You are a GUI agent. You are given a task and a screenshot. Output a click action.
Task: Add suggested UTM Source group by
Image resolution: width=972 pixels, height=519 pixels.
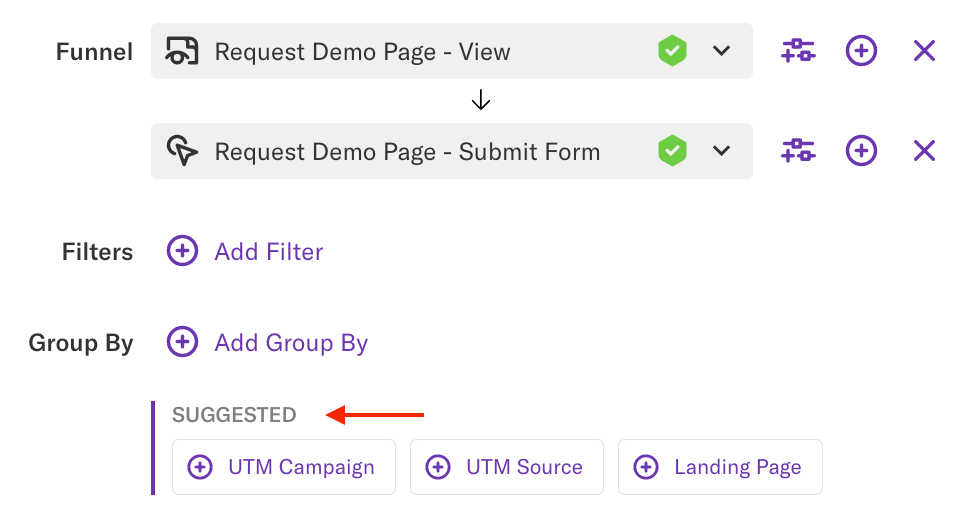[x=506, y=467]
